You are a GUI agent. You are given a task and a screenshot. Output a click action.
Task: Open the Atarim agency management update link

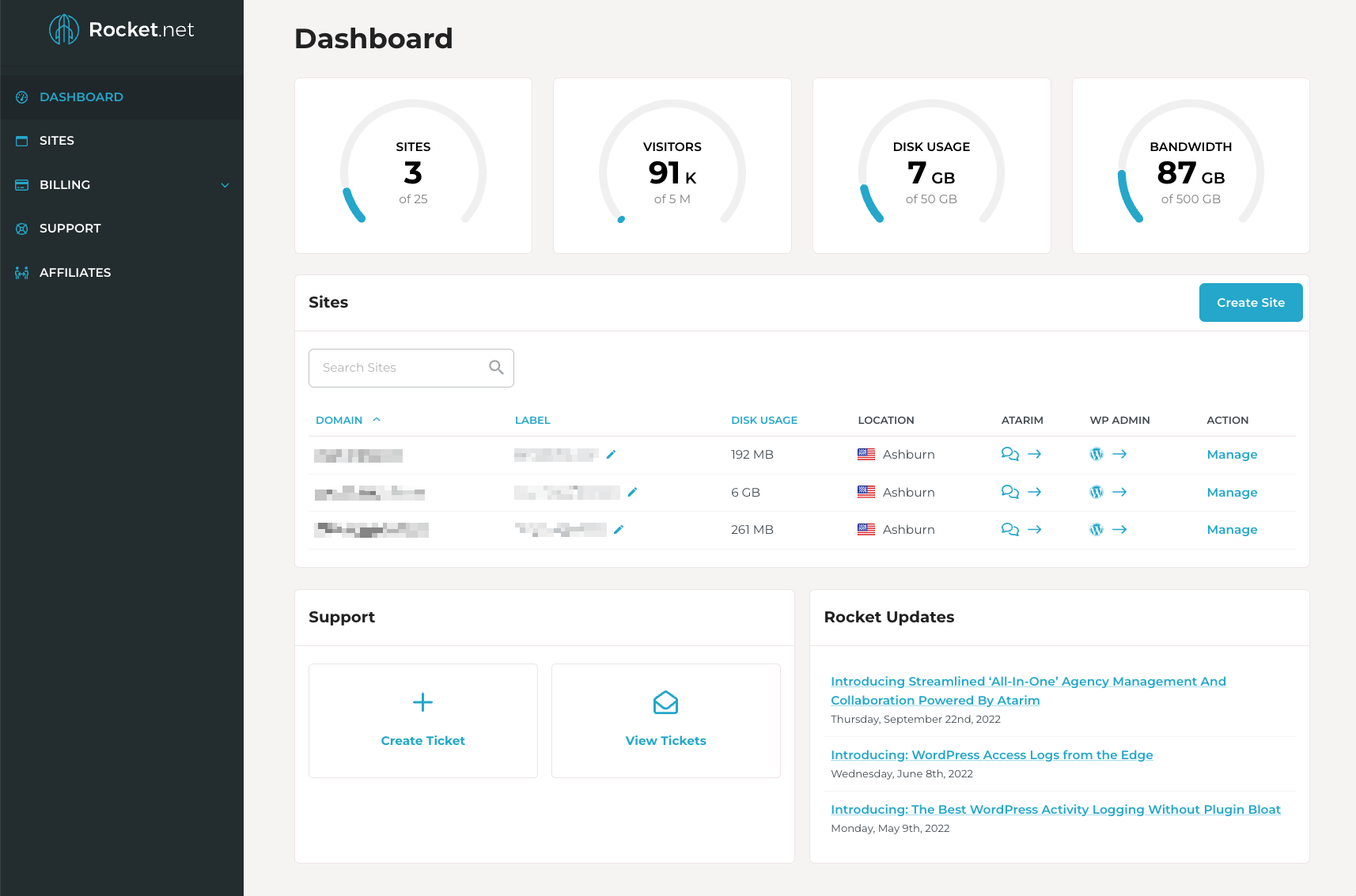pyautogui.click(x=1028, y=691)
